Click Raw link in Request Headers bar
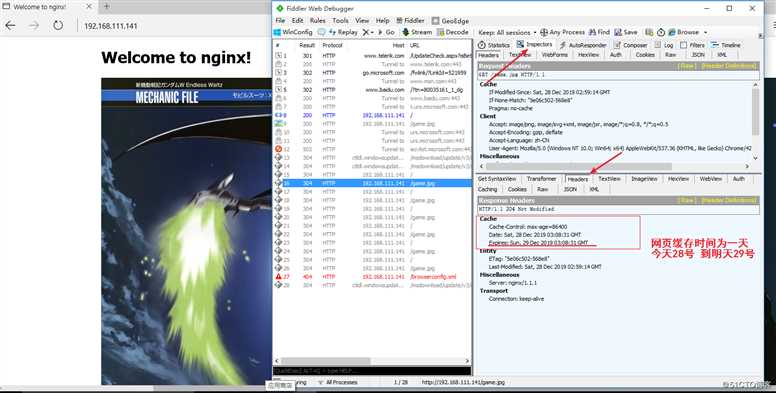 (686, 66)
